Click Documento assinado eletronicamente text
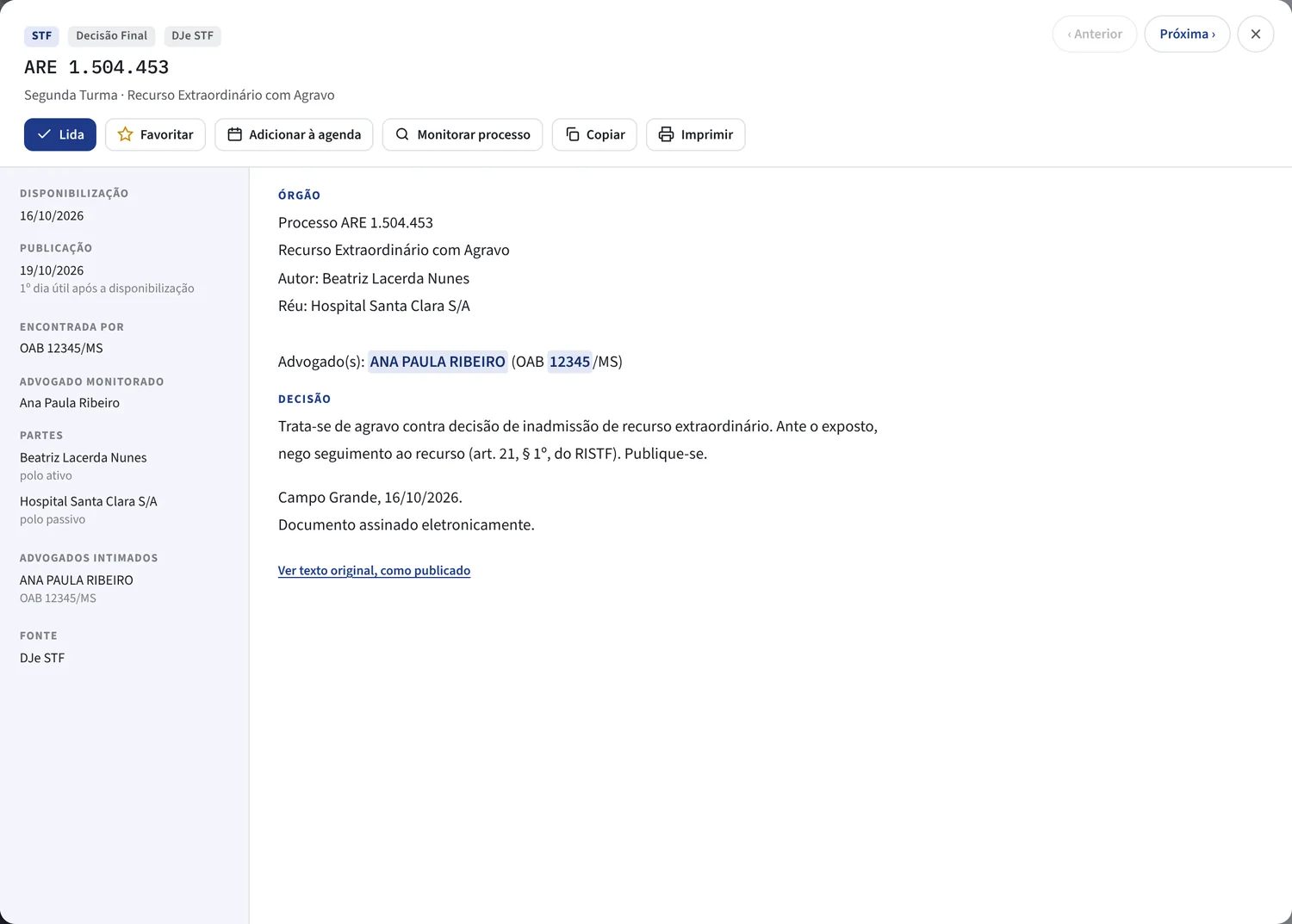 [x=407, y=524]
